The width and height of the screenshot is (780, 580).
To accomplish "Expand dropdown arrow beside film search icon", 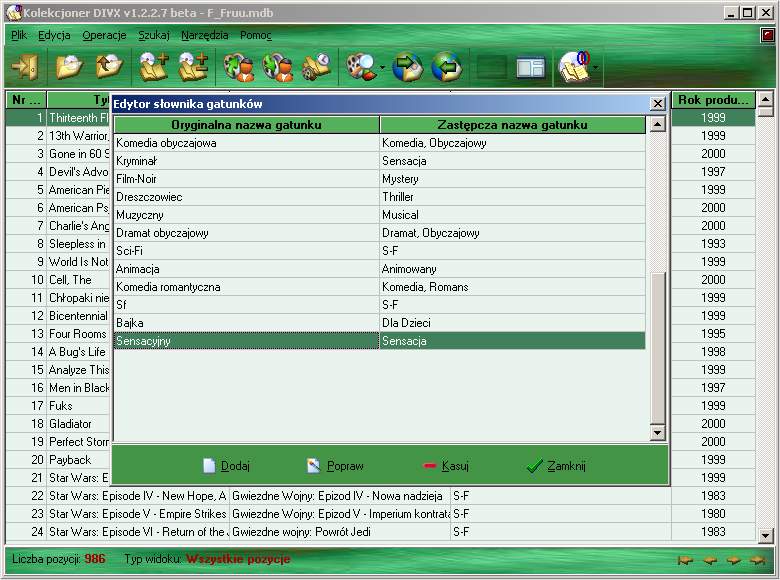I will point(382,69).
